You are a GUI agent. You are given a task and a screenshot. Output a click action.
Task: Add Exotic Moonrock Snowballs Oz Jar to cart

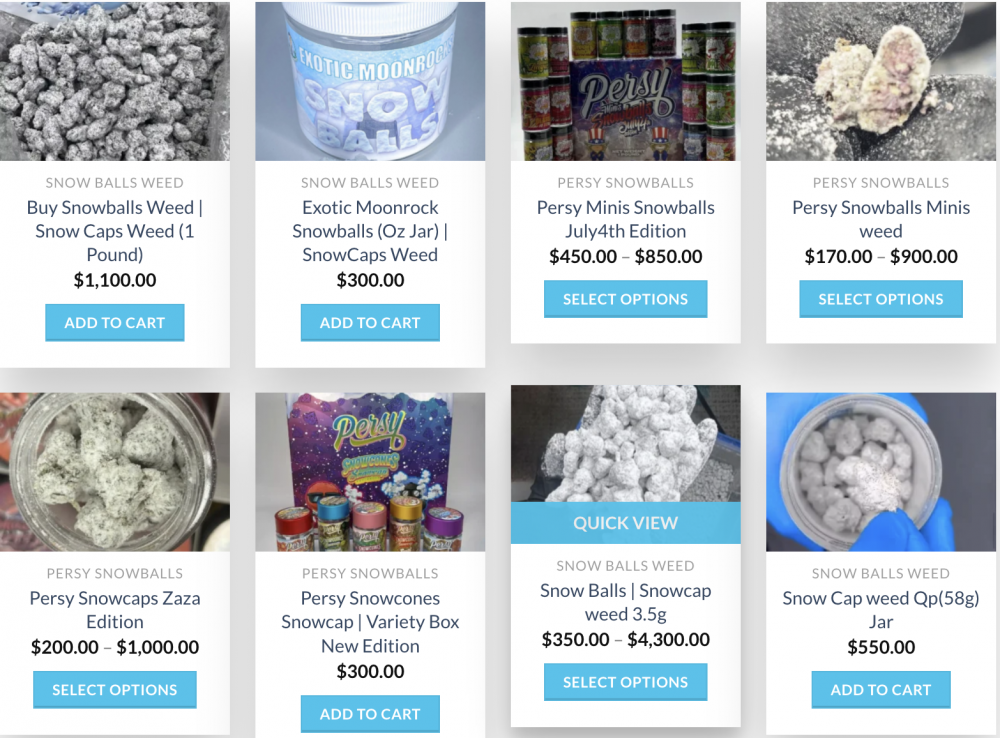tap(370, 323)
